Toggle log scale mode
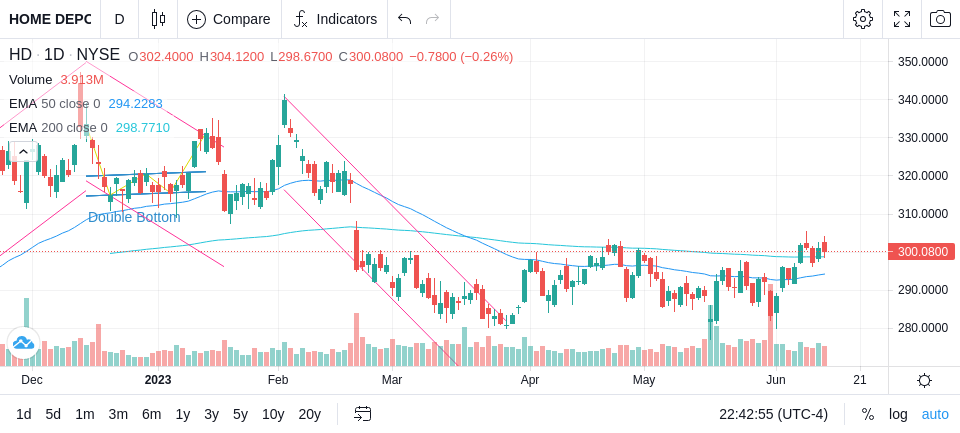 [x=898, y=415]
